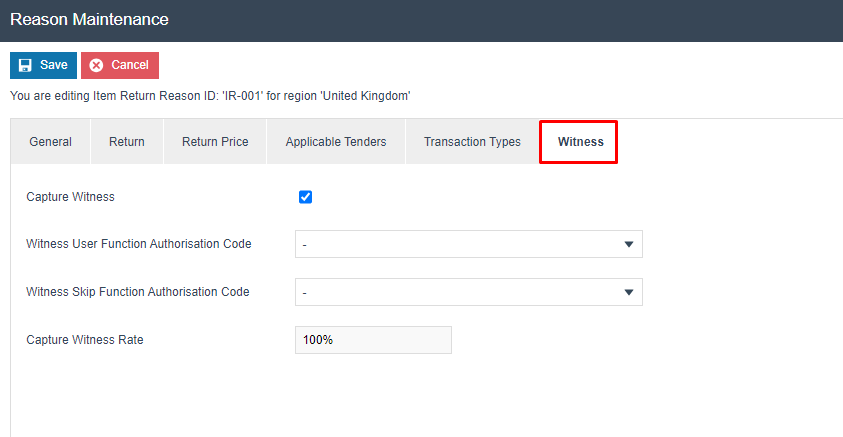Go to the Applicable Tenders tab
The width and height of the screenshot is (843, 437).
coord(336,142)
